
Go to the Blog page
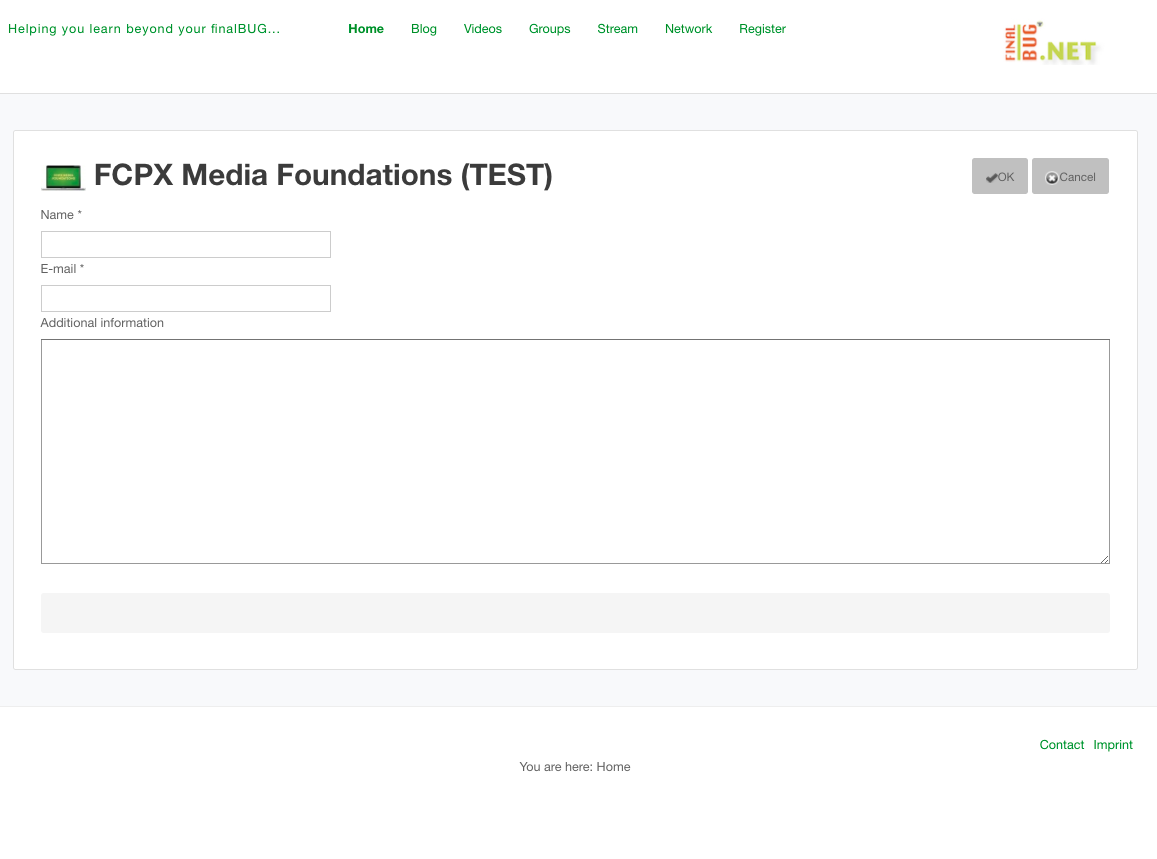pyautogui.click(x=424, y=29)
